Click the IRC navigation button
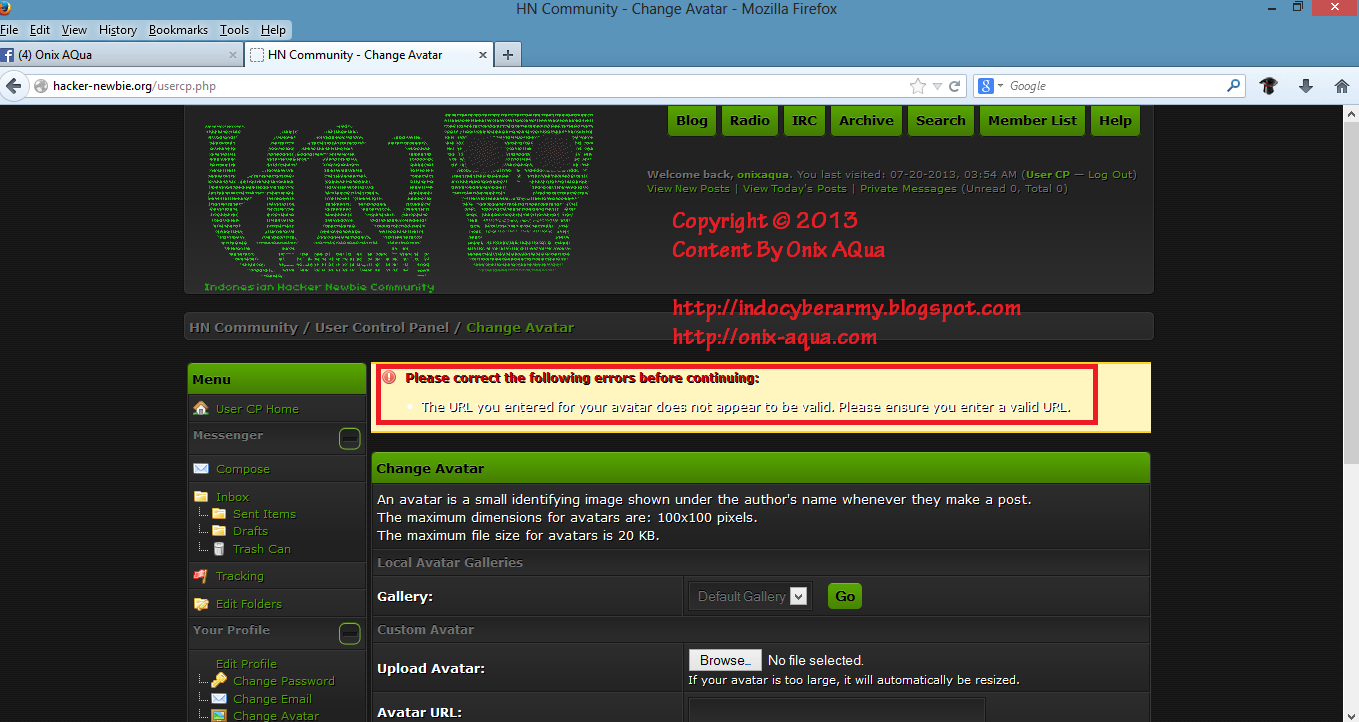Viewport: 1359px width, 722px height. (804, 120)
